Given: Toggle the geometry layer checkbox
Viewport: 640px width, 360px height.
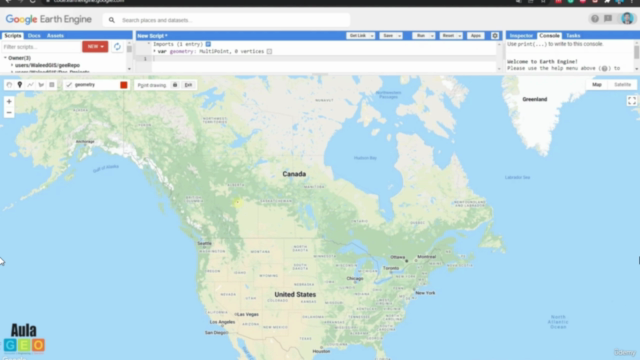Looking at the screenshot, I should [x=69, y=85].
